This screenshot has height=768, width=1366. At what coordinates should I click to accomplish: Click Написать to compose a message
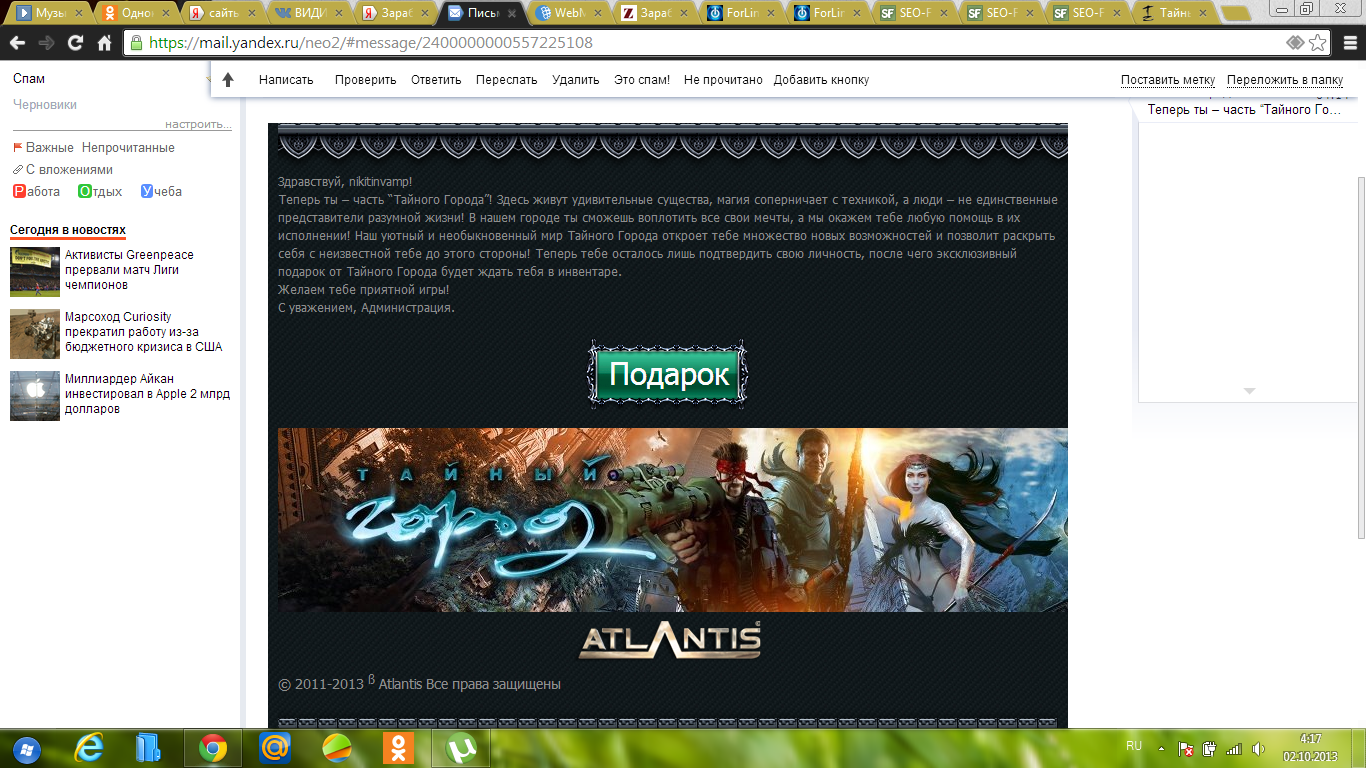pyautogui.click(x=286, y=80)
